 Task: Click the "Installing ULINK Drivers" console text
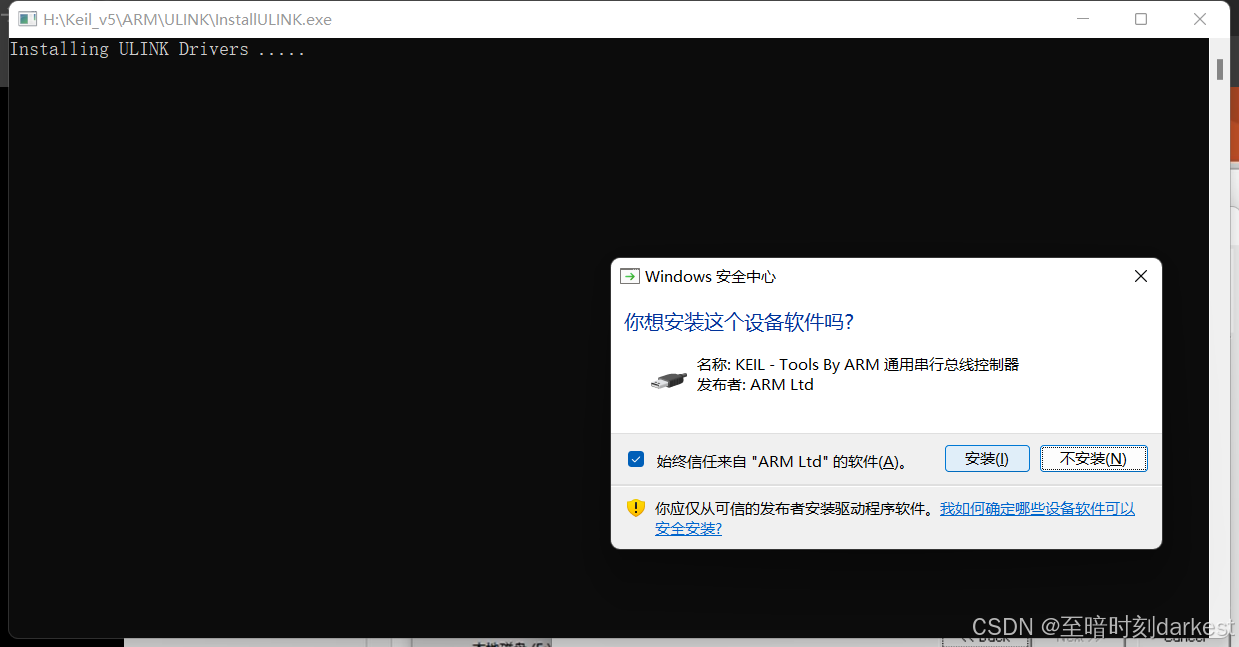(157, 49)
